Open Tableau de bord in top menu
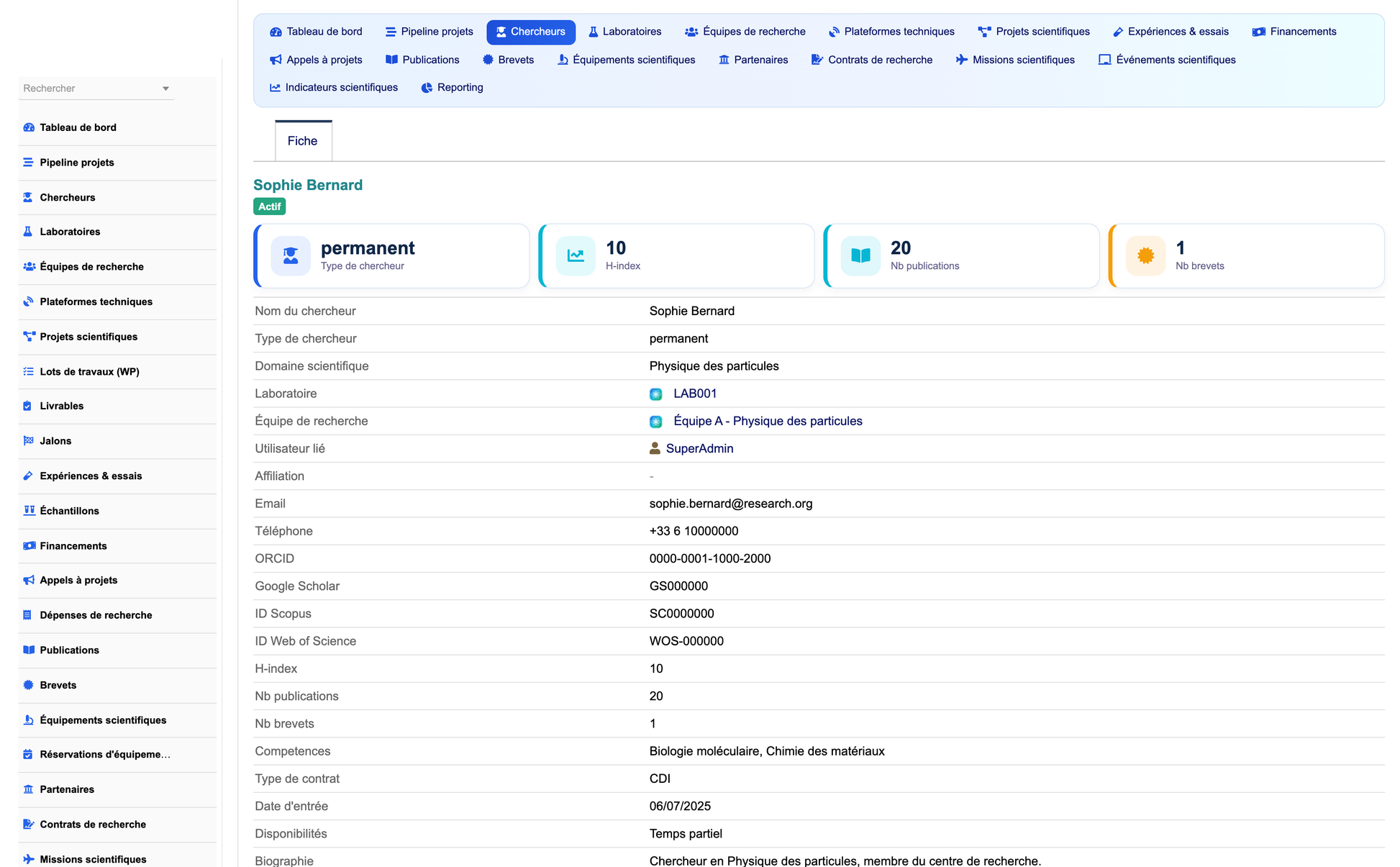 (316, 32)
